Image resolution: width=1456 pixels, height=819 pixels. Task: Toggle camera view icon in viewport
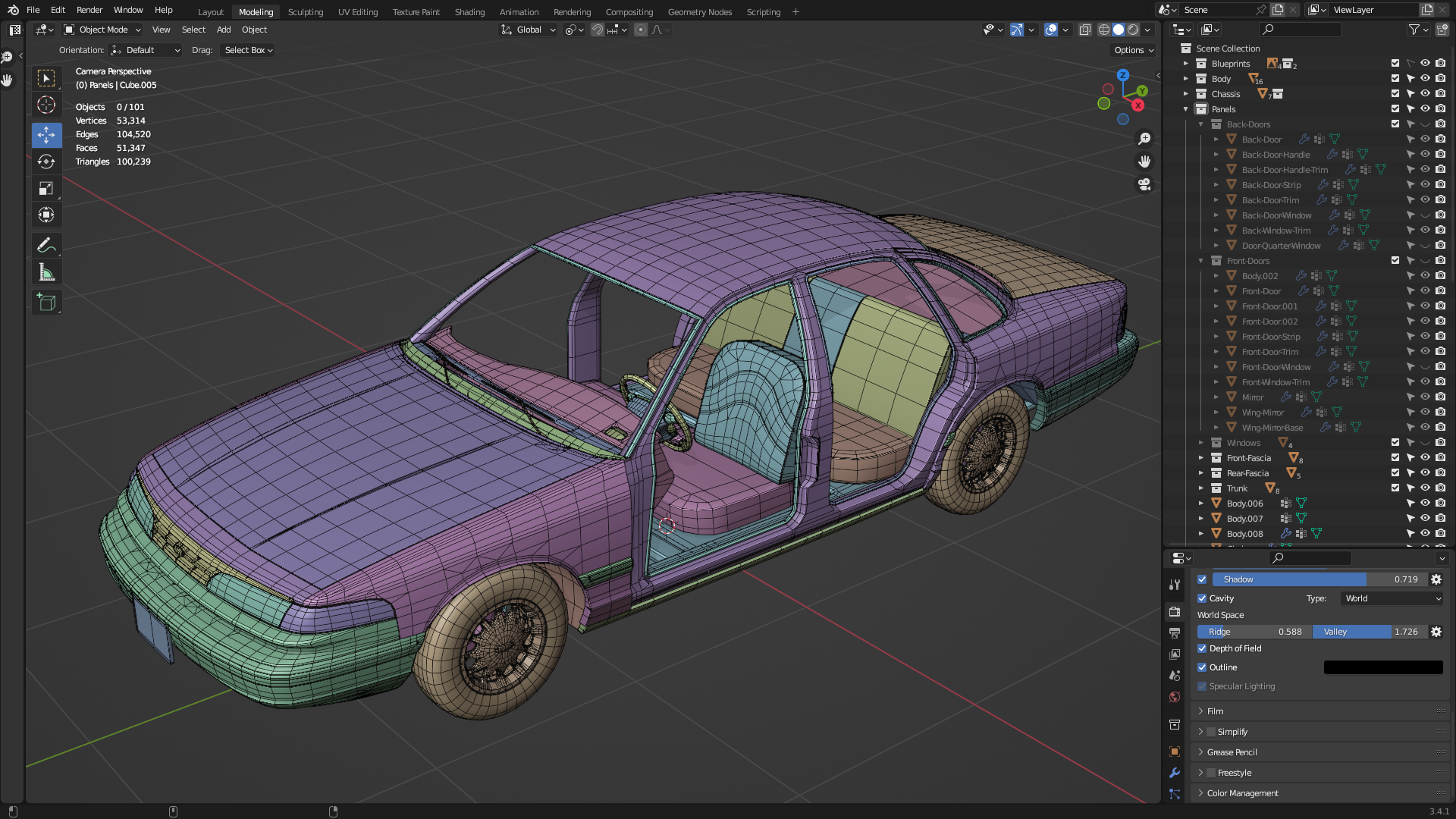click(1144, 184)
